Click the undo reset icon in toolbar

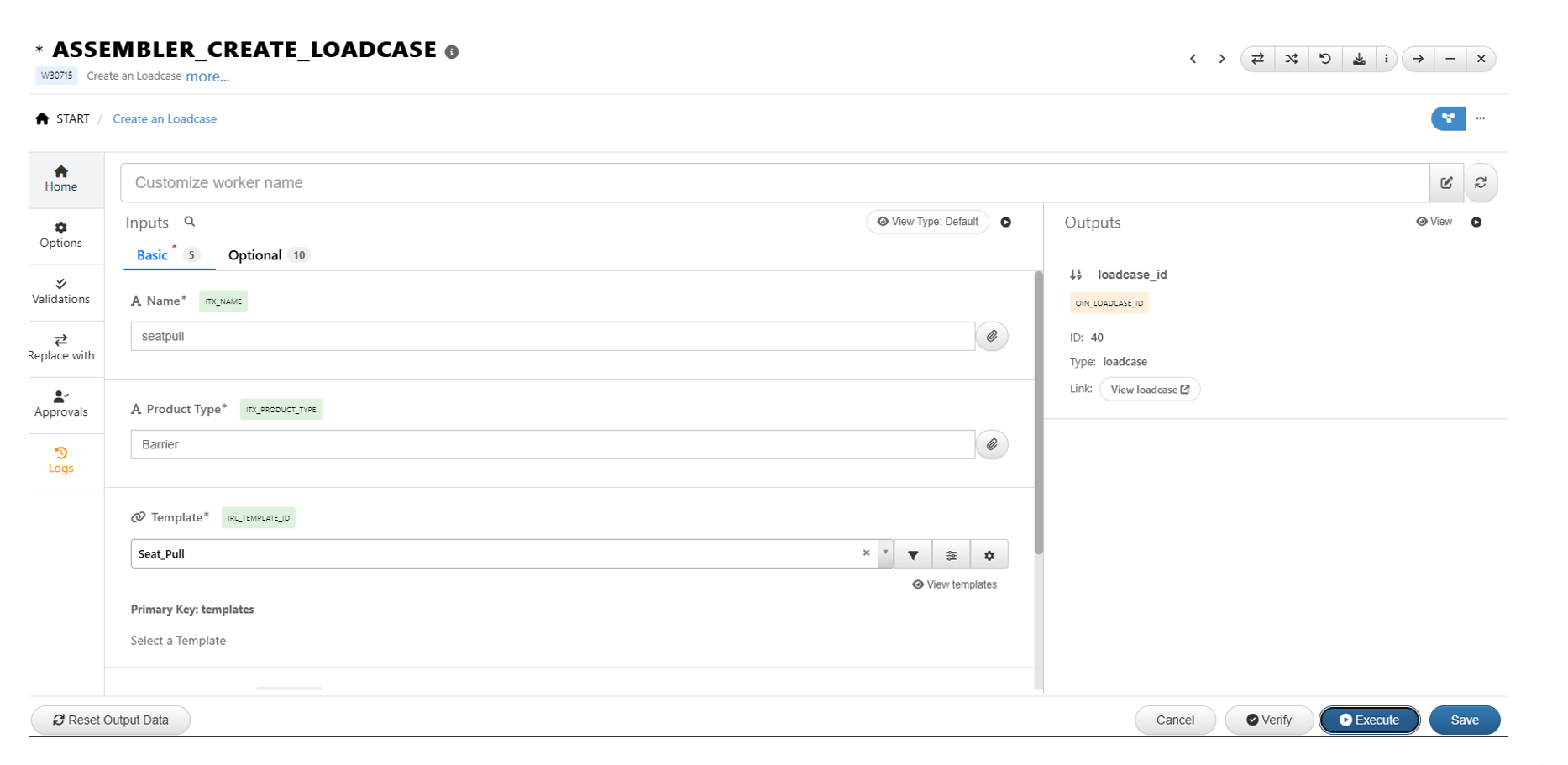click(1324, 59)
